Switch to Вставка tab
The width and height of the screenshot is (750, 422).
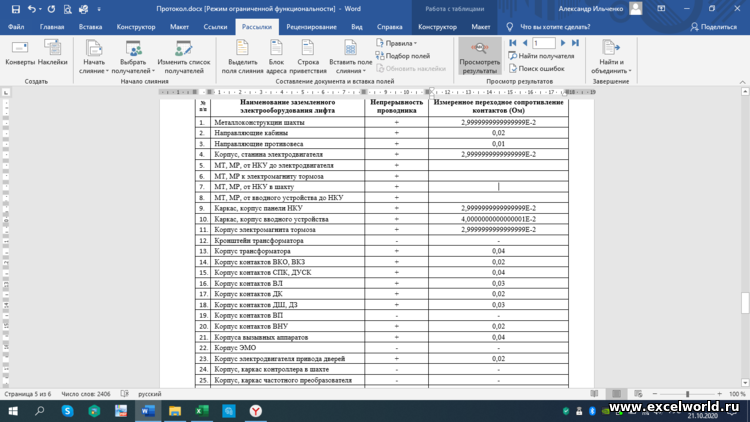coord(90,27)
